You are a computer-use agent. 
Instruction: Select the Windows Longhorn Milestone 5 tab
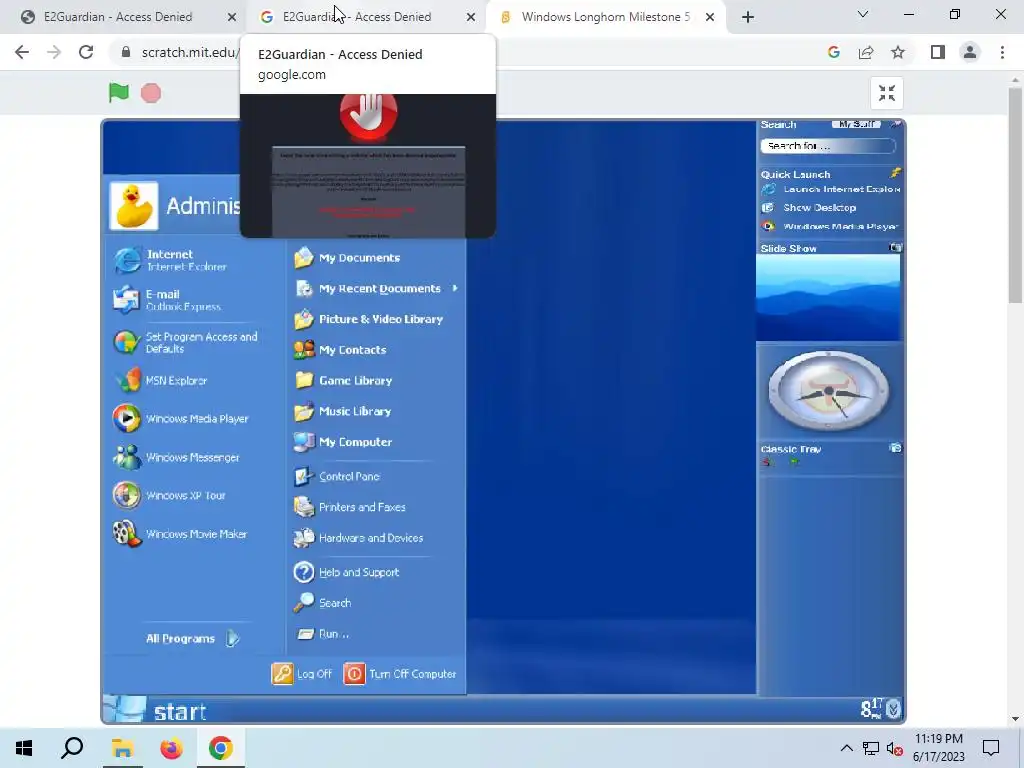tap(598, 17)
